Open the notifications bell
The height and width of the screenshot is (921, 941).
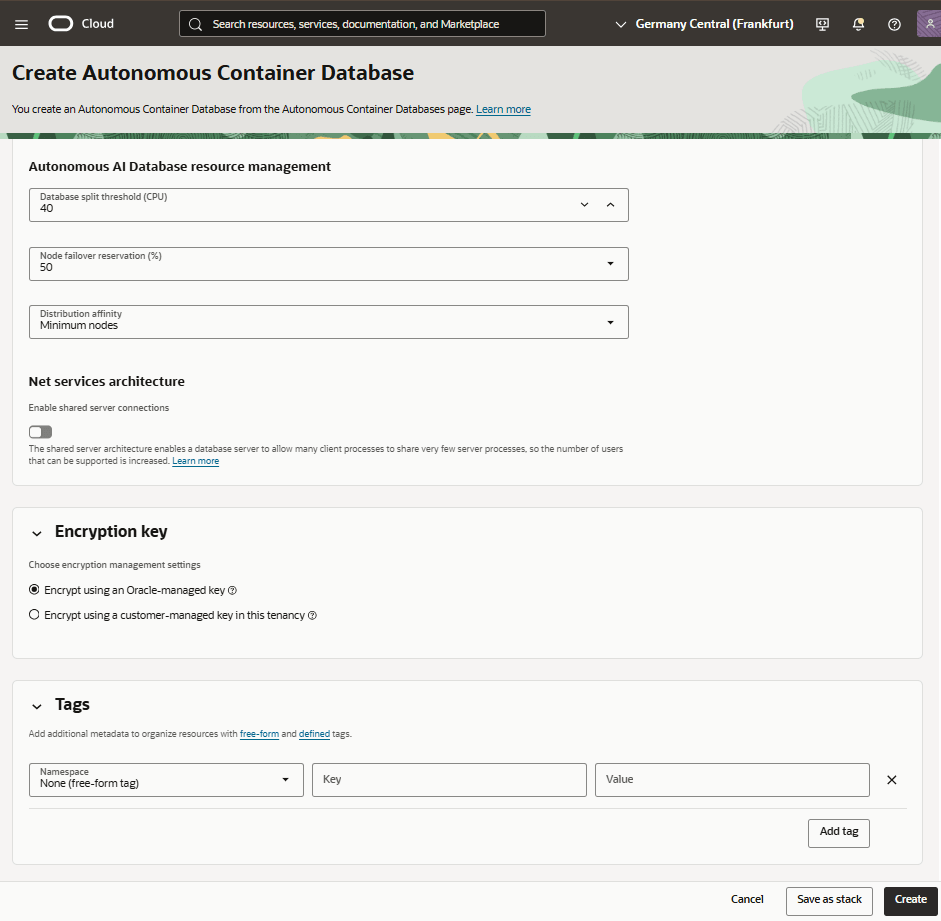(x=858, y=23)
